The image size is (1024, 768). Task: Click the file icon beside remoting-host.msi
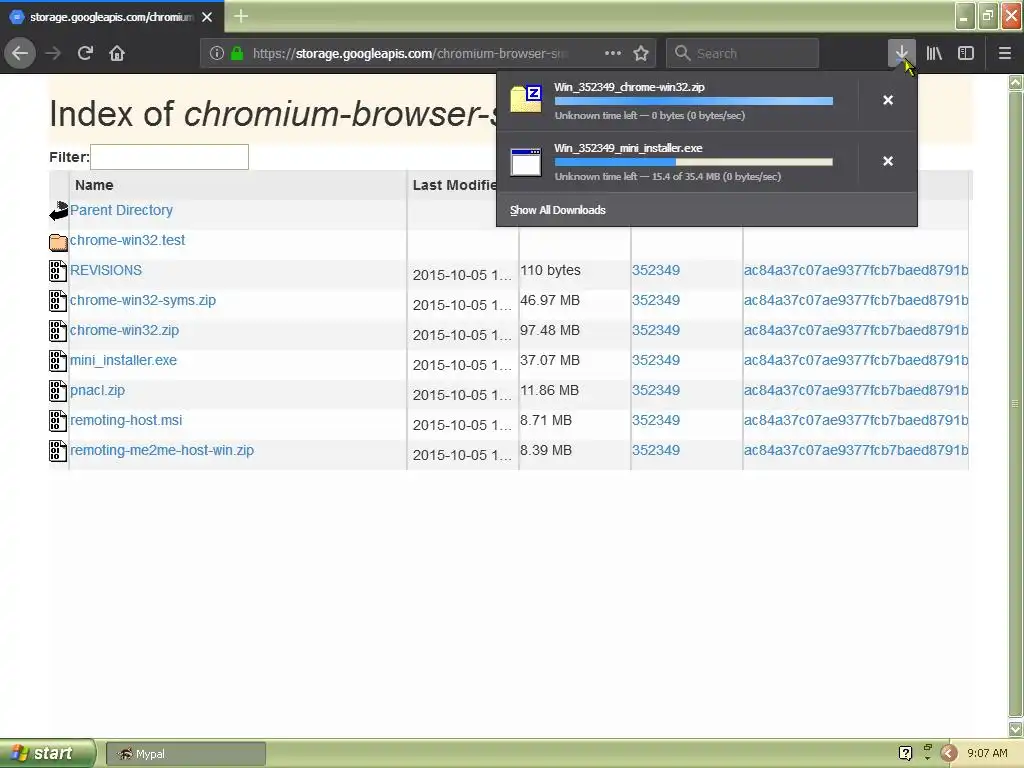(58, 421)
